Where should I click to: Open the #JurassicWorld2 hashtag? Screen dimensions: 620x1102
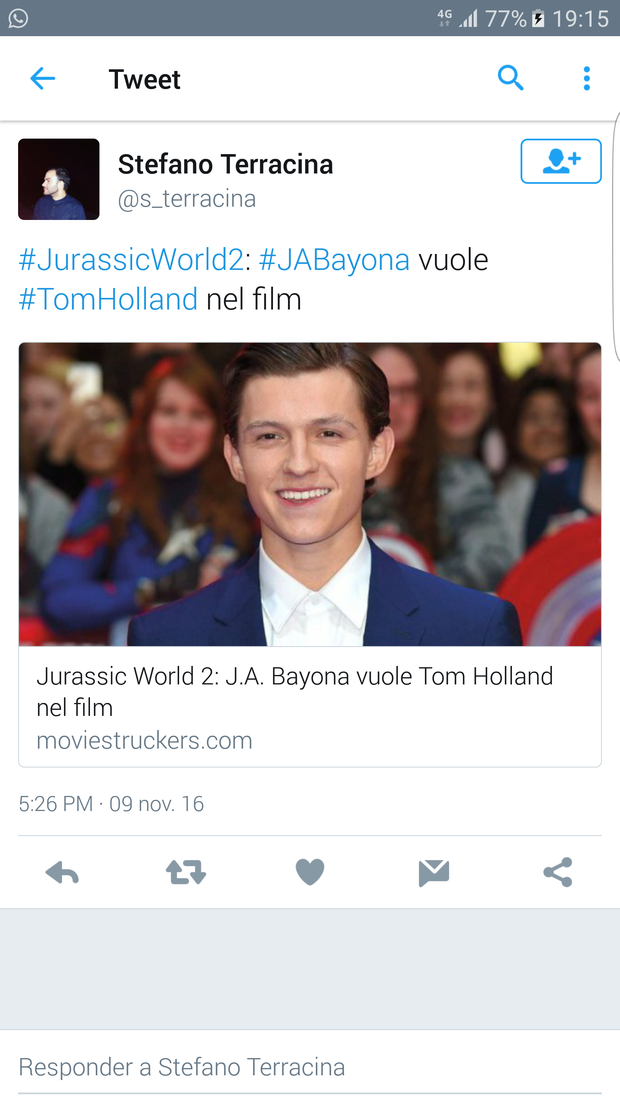tap(131, 260)
